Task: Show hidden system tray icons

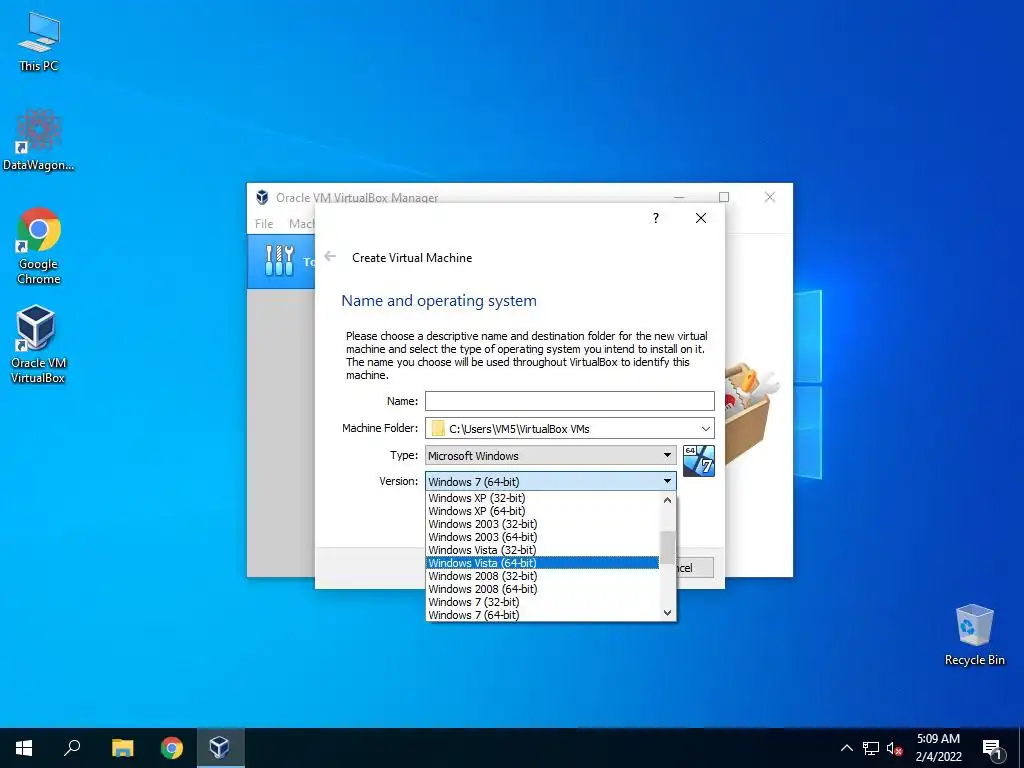Action: coord(846,748)
